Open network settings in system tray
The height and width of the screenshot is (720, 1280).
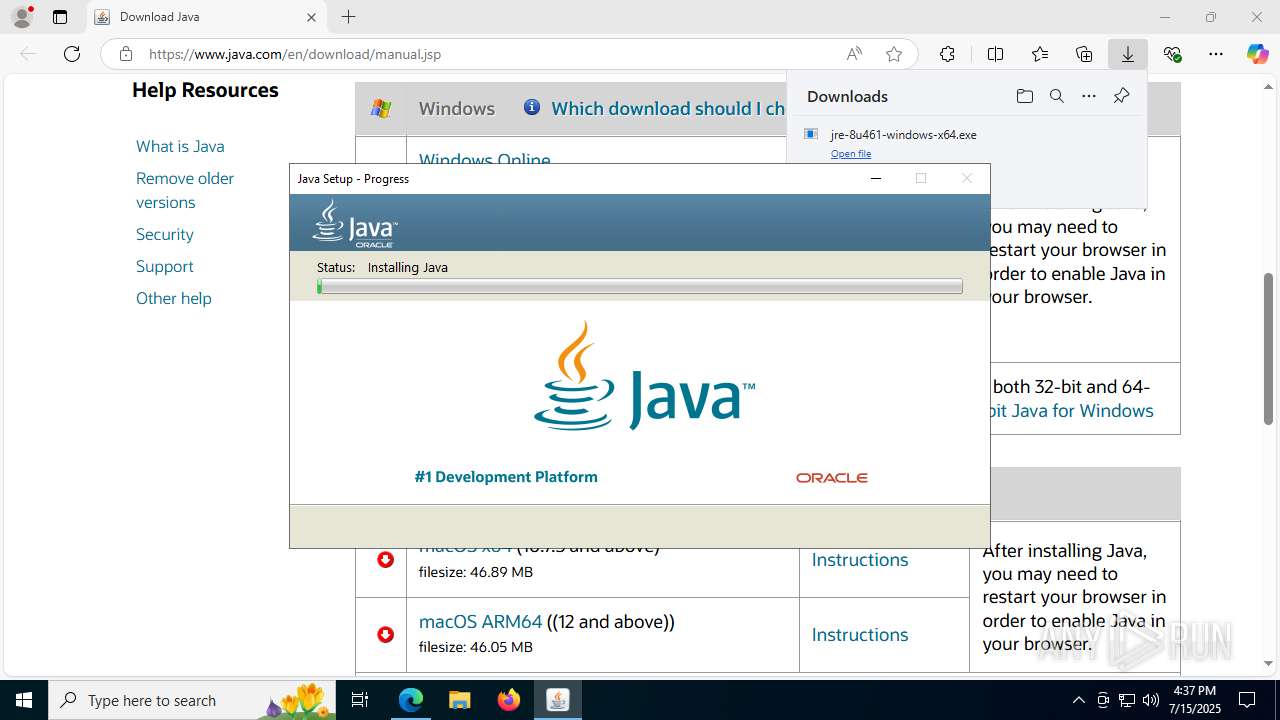pos(1127,700)
